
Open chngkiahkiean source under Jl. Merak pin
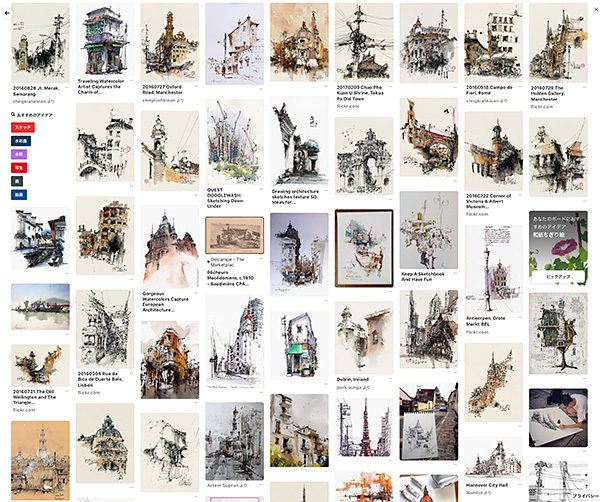pos(34,101)
